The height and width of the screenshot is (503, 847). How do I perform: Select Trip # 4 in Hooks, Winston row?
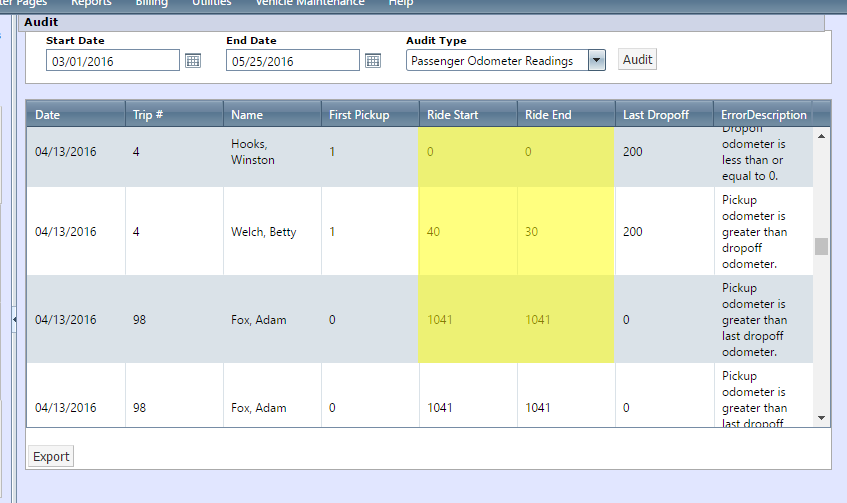point(174,152)
